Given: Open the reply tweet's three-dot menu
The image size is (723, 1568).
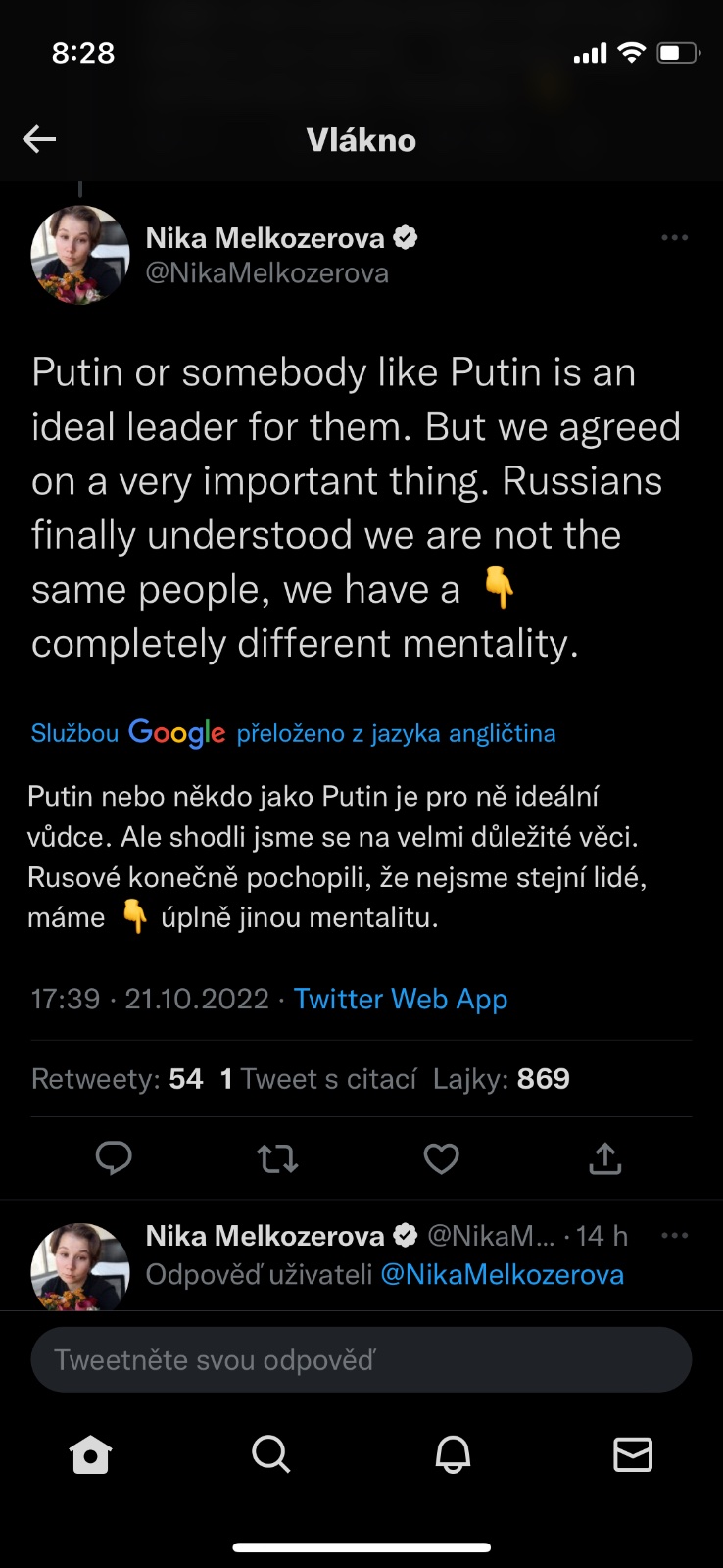Looking at the screenshot, I should (x=674, y=1236).
